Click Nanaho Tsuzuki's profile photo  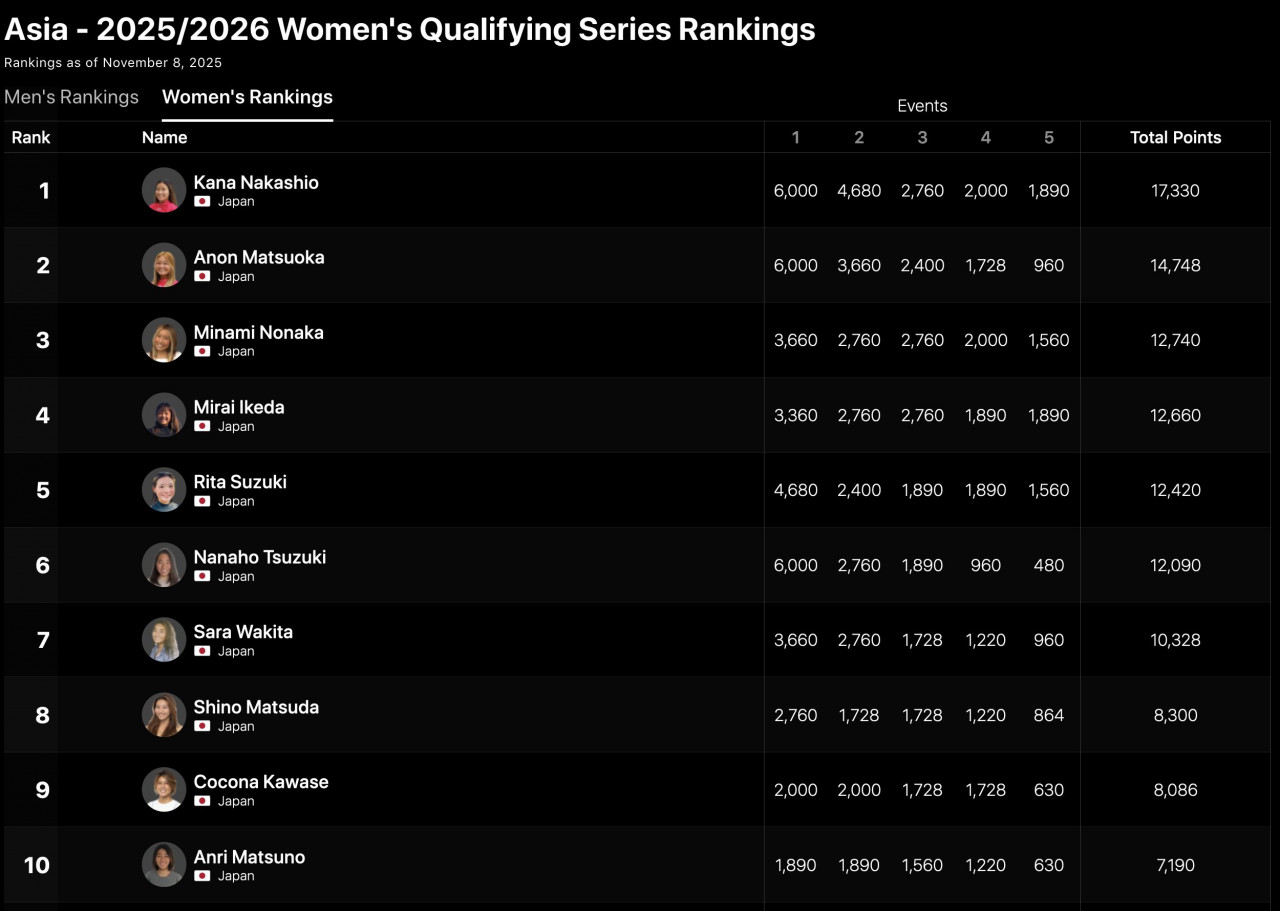click(164, 565)
